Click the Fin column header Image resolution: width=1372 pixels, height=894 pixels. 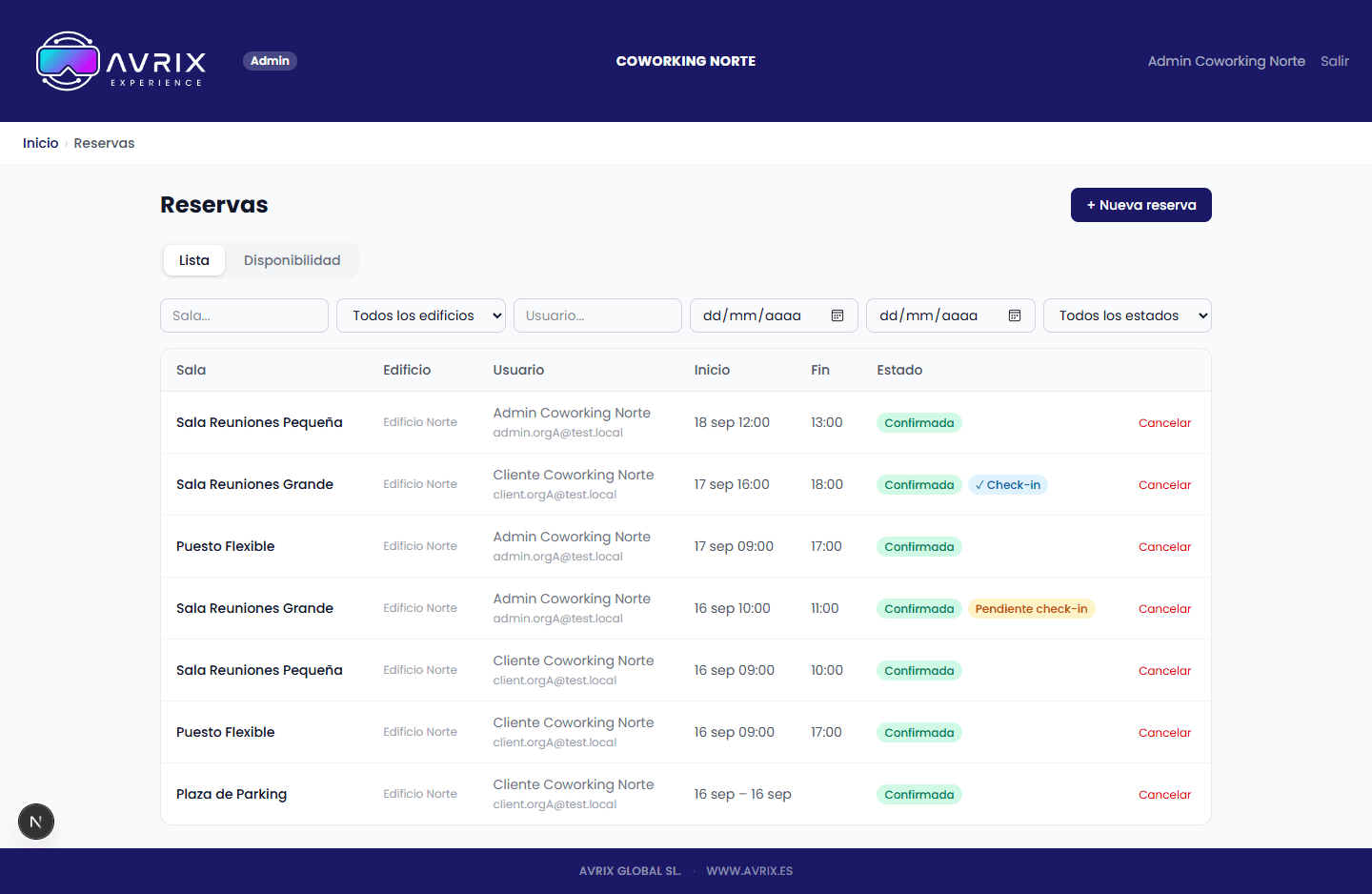pos(820,370)
